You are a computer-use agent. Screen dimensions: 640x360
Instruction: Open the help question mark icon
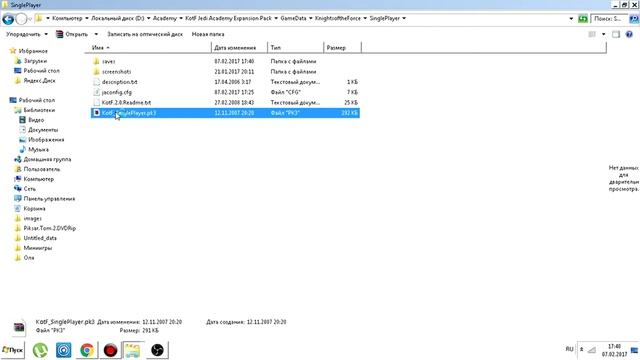tap(629, 34)
